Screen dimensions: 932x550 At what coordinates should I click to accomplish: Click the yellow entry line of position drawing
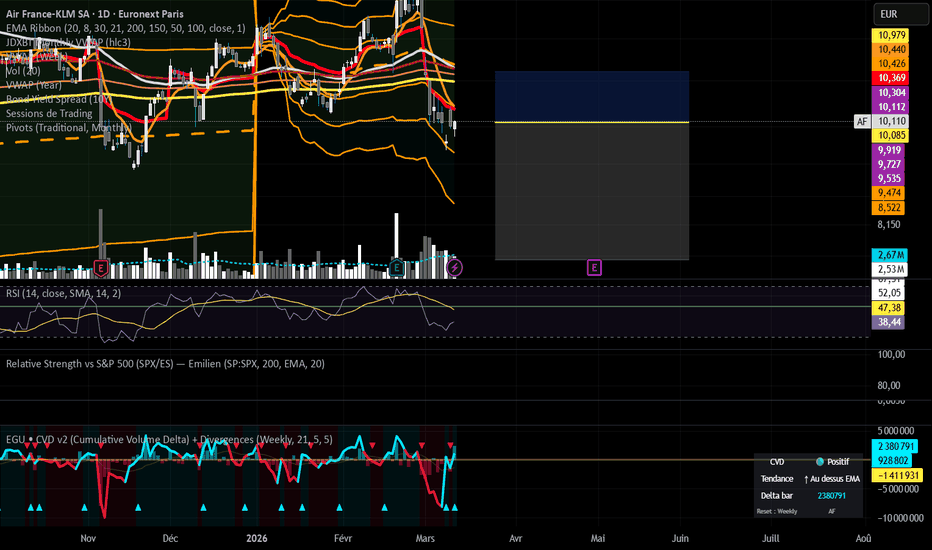click(x=592, y=122)
